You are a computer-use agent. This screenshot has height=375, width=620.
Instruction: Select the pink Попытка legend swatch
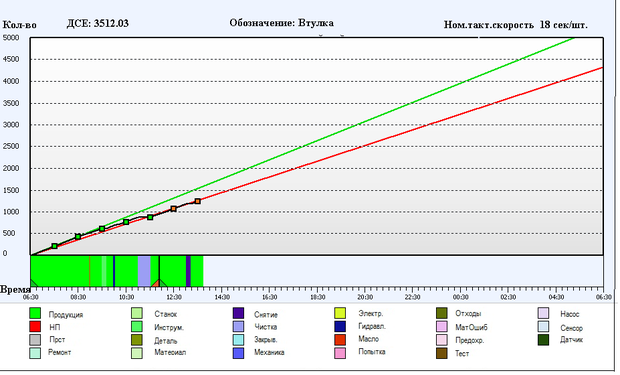pyautogui.click(x=340, y=353)
